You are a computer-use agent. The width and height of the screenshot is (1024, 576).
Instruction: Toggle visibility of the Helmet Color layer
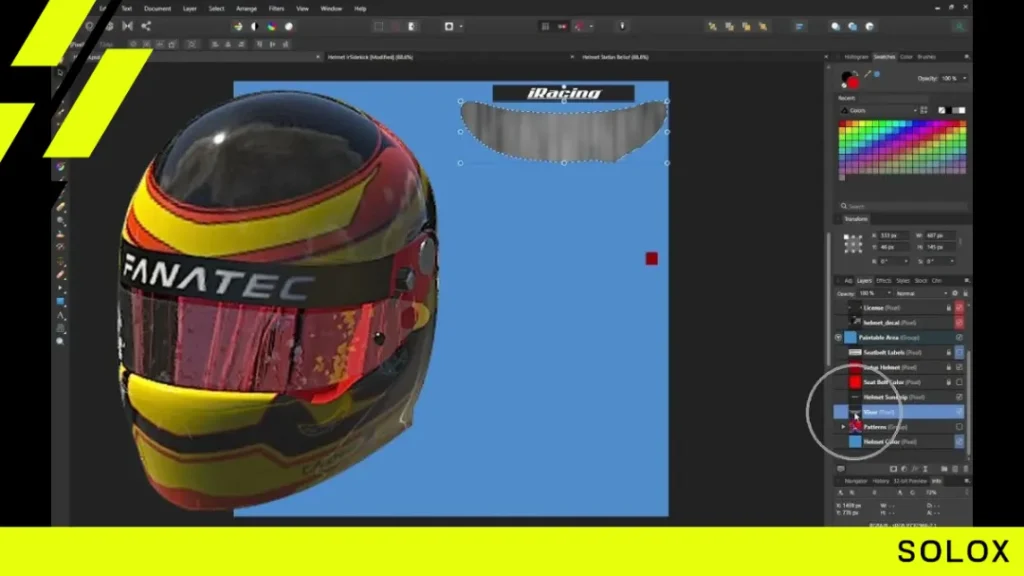(959, 442)
